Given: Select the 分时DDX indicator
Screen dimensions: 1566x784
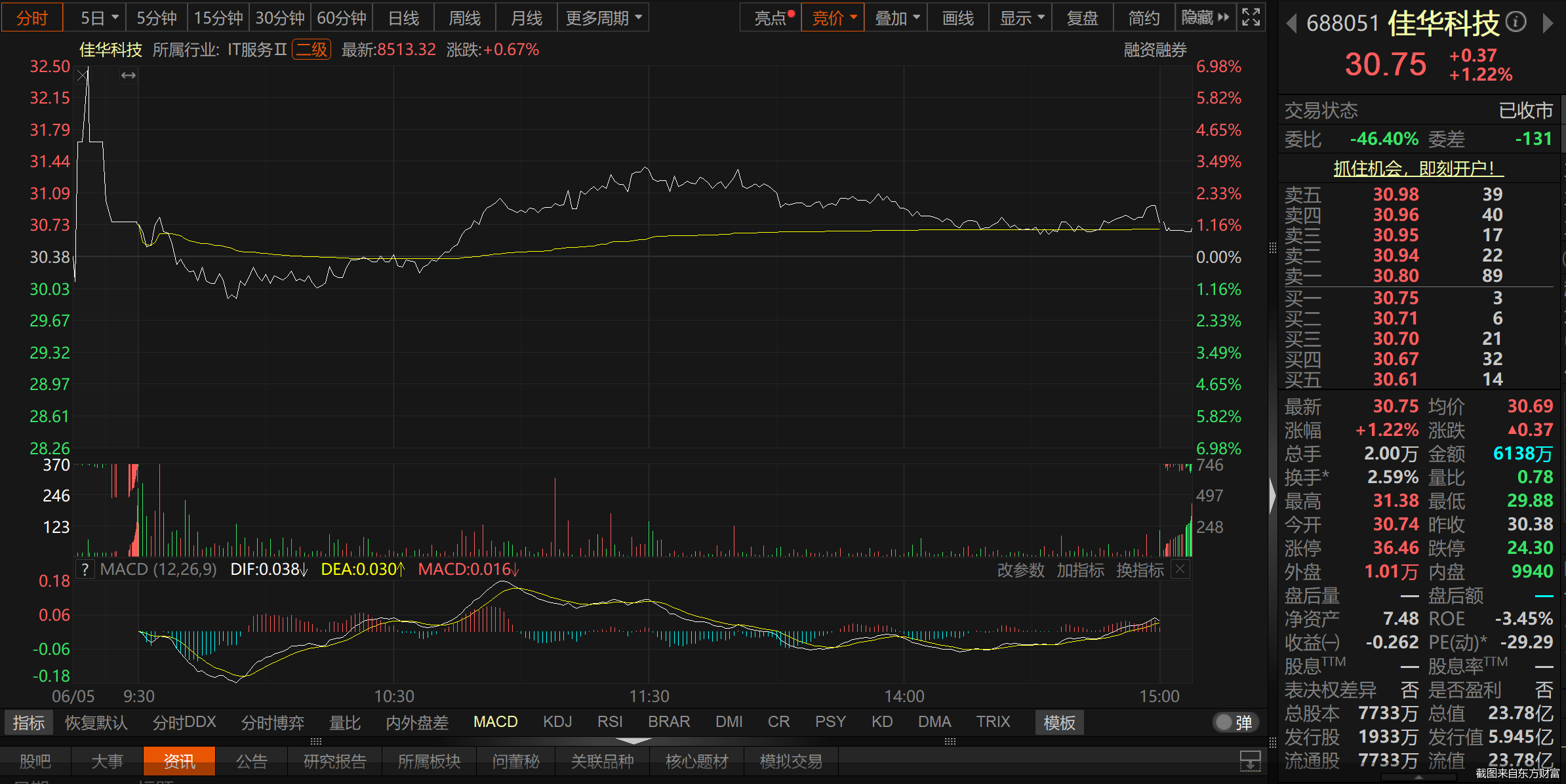Looking at the screenshot, I should (x=184, y=722).
